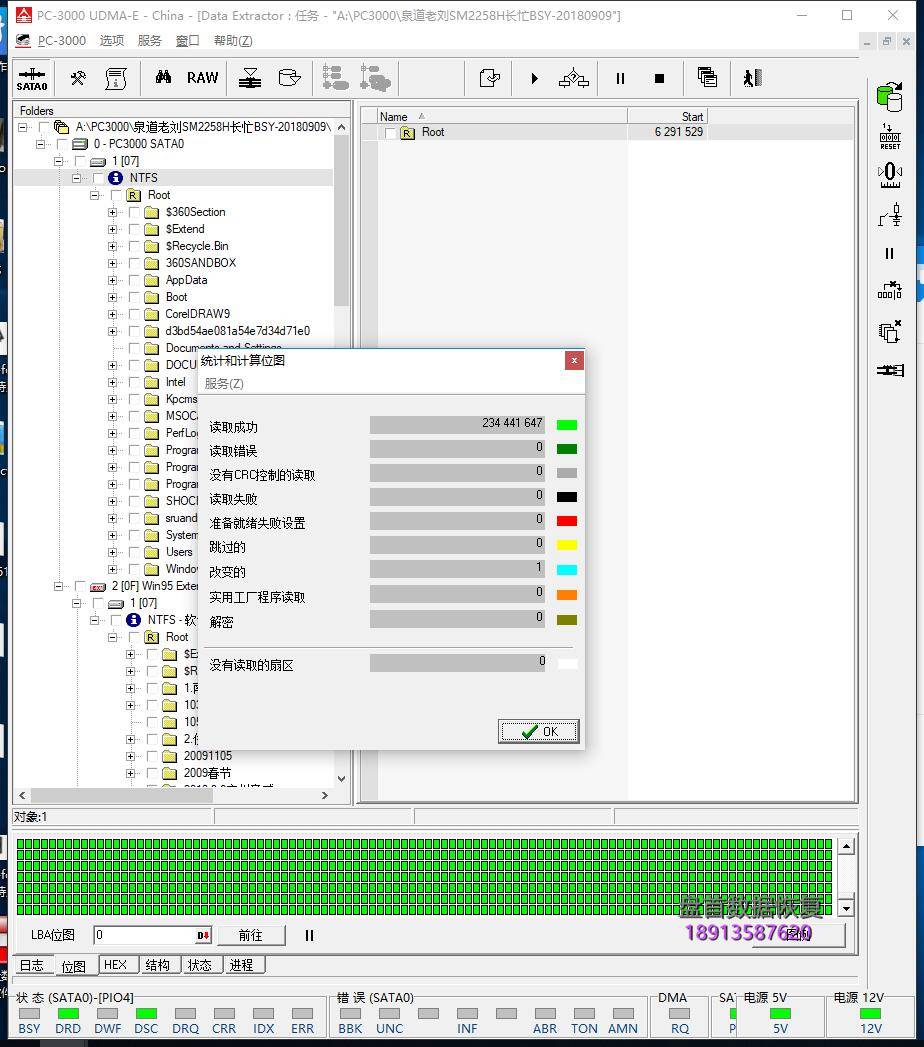Open the RAW recovery tool
This screenshot has width=924, height=1047.
202,78
